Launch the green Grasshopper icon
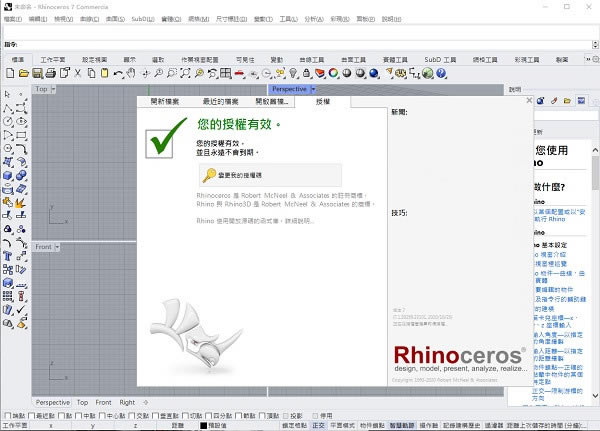The height and width of the screenshot is (431, 600). coord(428,73)
